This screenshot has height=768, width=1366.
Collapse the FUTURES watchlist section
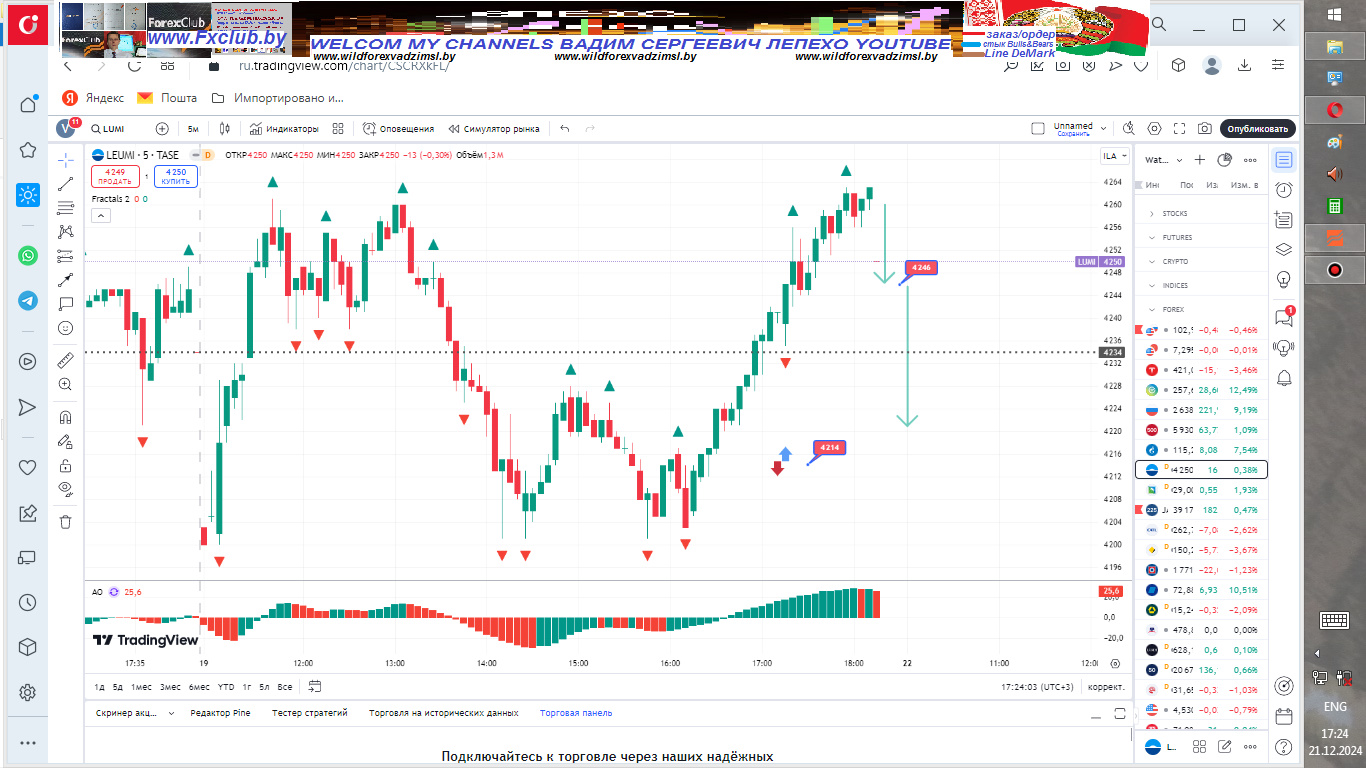tap(1151, 238)
